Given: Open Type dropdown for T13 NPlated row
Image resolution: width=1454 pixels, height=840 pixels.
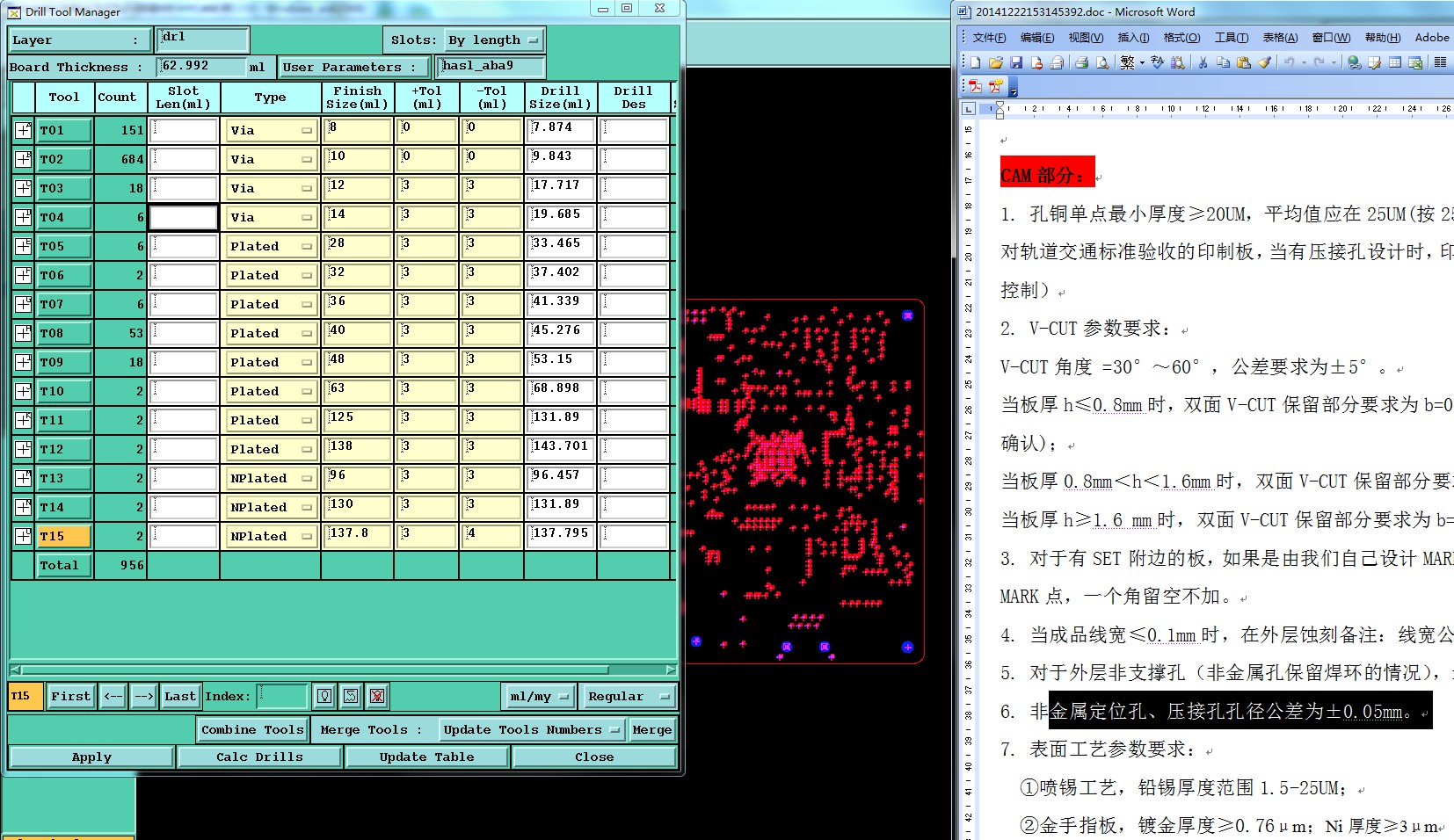Looking at the screenshot, I should (271, 478).
